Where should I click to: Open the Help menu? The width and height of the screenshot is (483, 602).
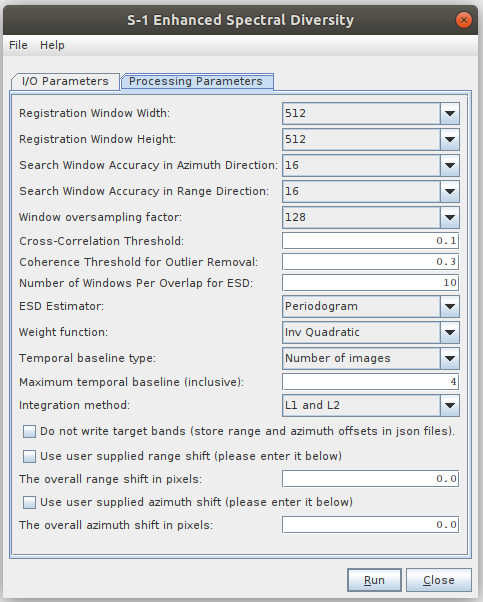click(x=52, y=45)
